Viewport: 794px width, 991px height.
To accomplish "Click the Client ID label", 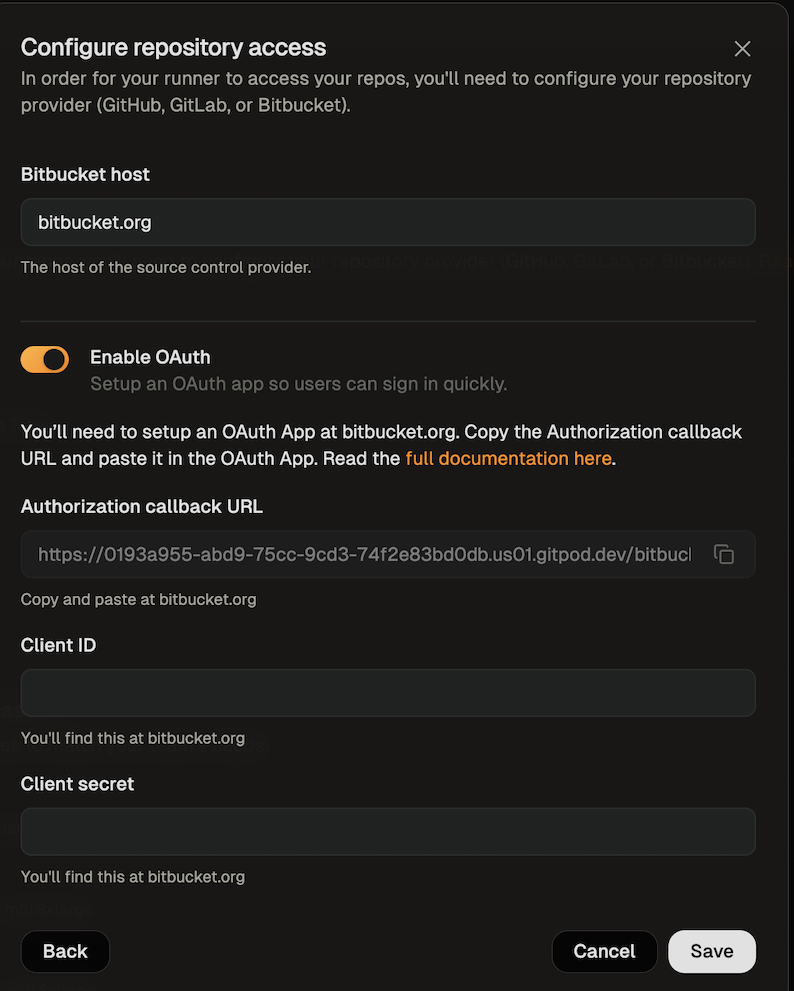I will 58,645.
